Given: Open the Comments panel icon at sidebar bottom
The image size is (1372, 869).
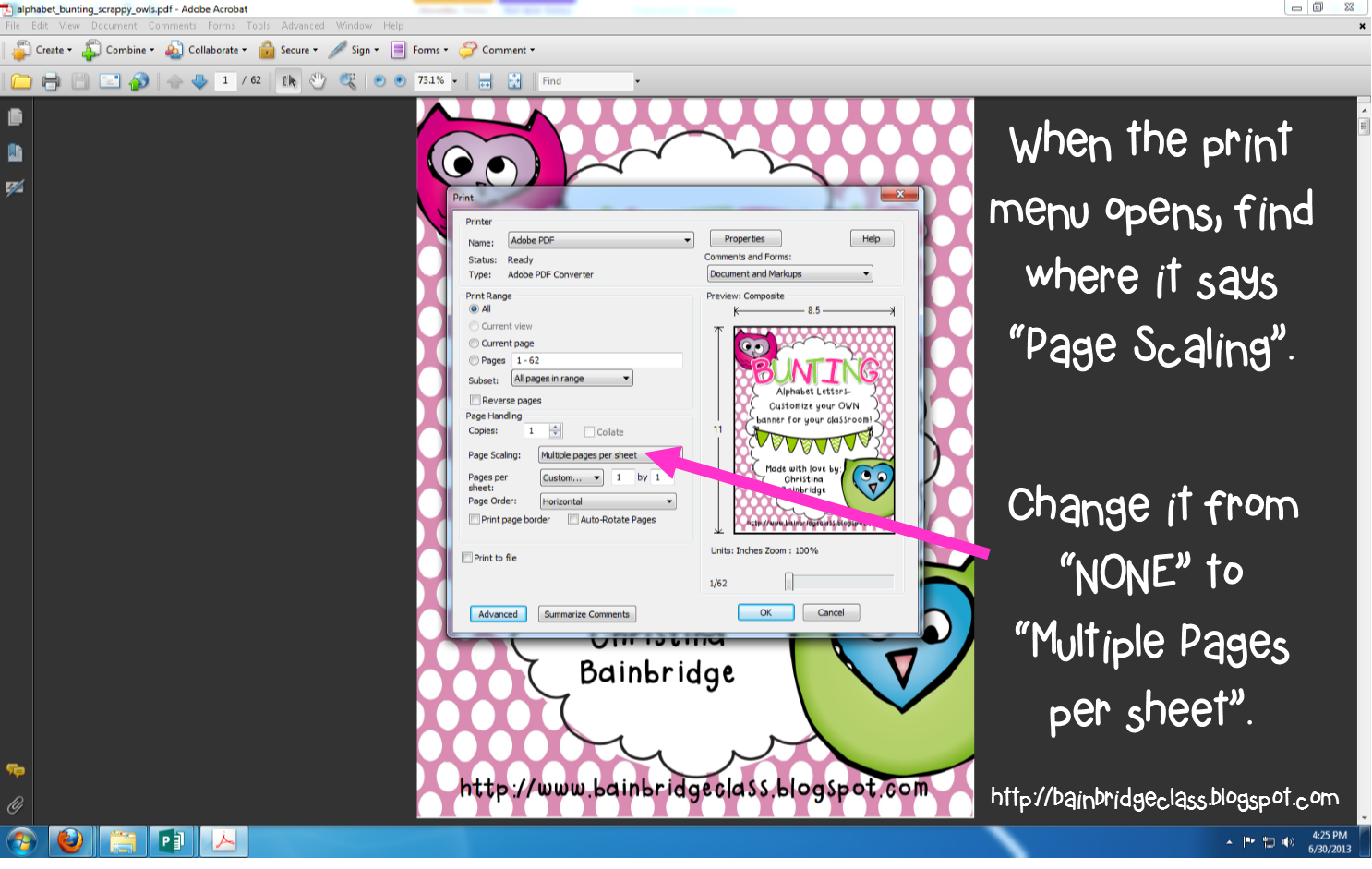Looking at the screenshot, I should coord(15,770).
